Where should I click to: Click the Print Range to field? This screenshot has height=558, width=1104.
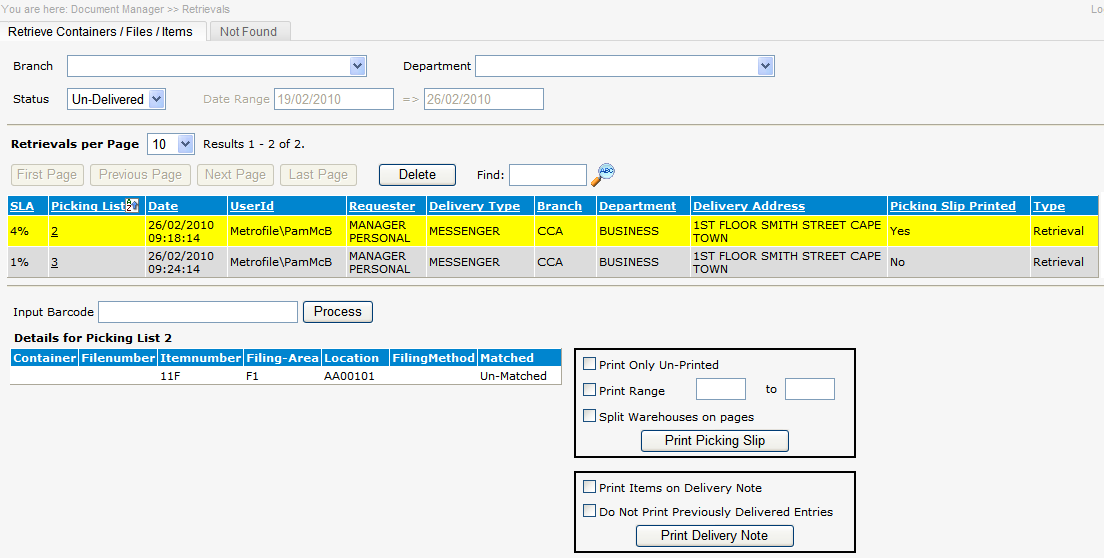810,389
